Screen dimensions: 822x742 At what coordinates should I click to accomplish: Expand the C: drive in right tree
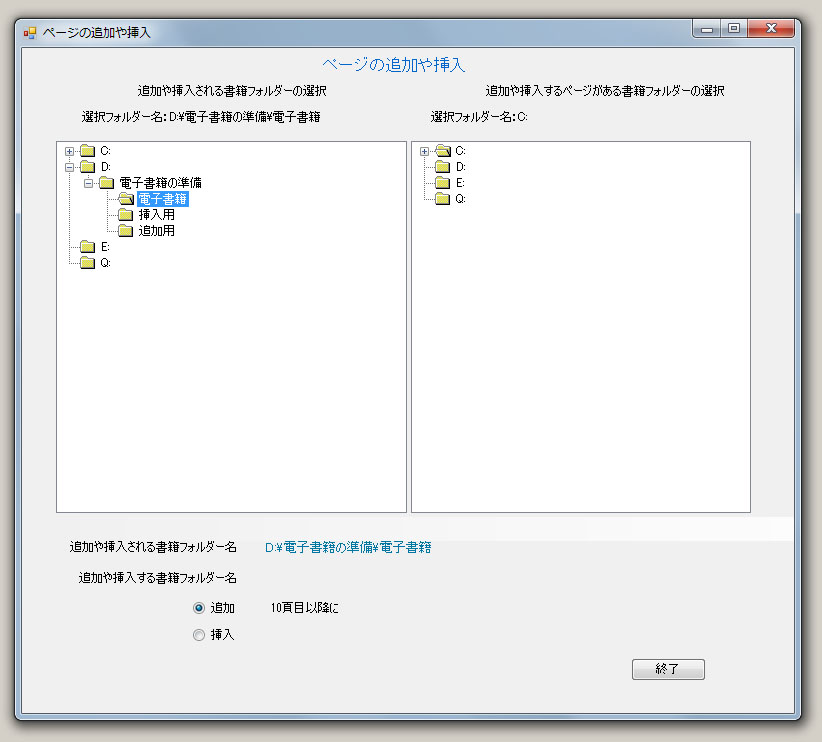pos(424,151)
